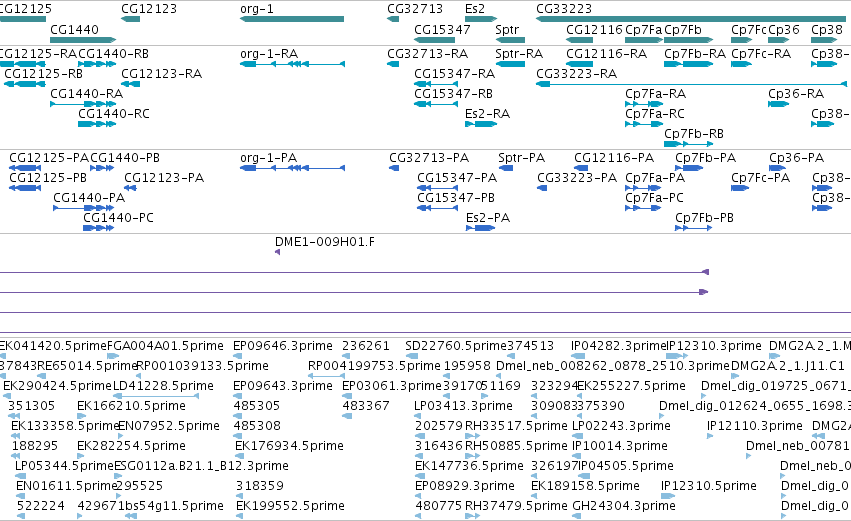The height and width of the screenshot is (521, 851).
Task: Click the CG32713-PA protein label
Action: coord(429,158)
